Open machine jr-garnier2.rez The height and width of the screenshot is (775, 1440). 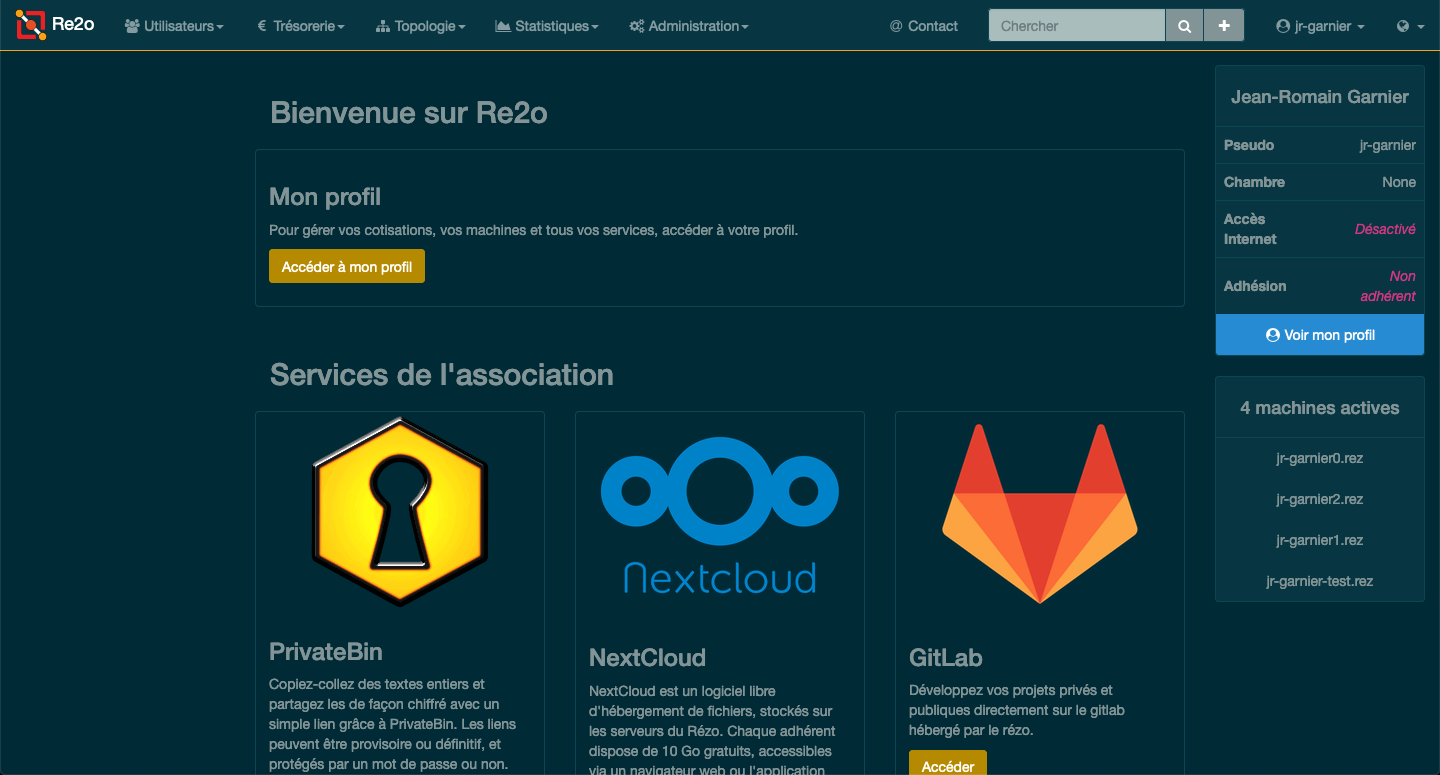(1320, 499)
